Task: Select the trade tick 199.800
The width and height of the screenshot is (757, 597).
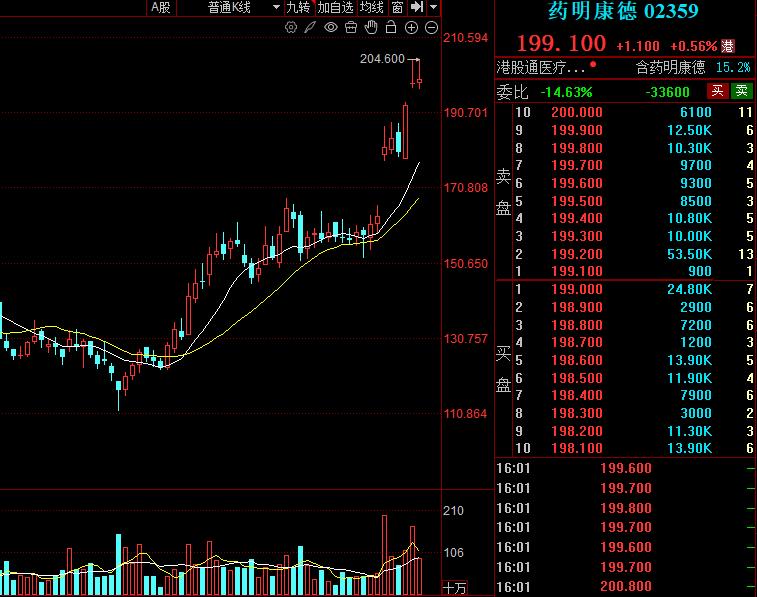Action: click(626, 508)
